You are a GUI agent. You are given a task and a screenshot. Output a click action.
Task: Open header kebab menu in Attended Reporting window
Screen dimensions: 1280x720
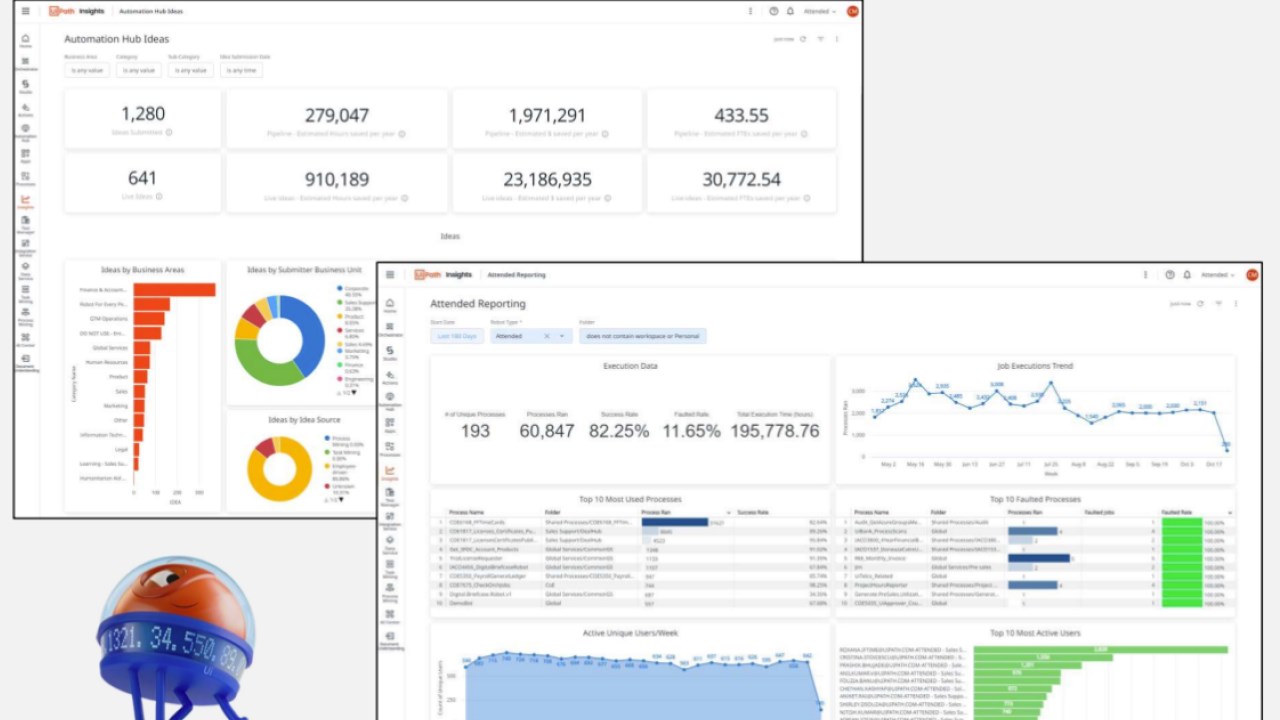coord(1146,274)
